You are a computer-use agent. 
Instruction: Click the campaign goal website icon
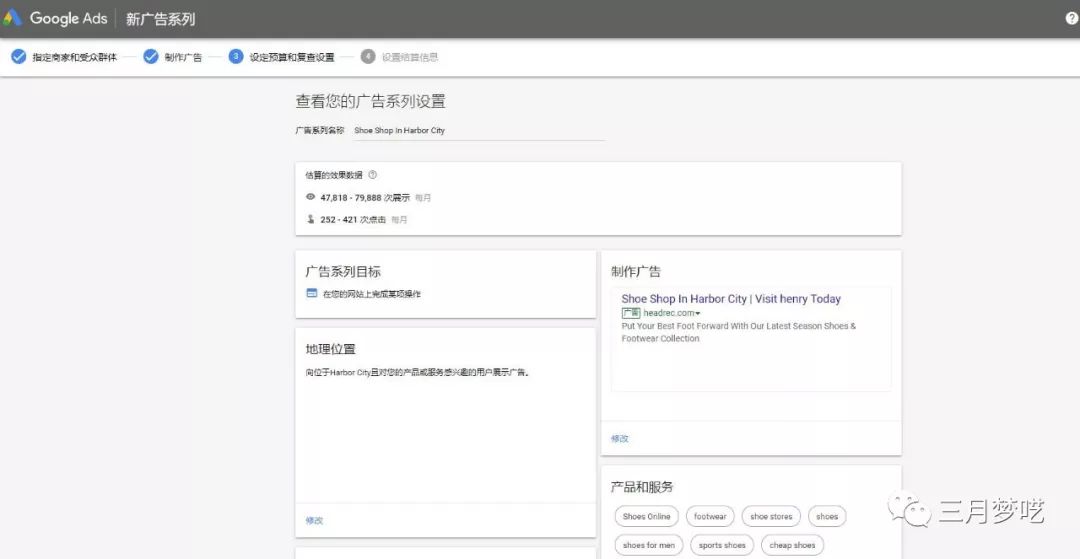click(311, 293)
